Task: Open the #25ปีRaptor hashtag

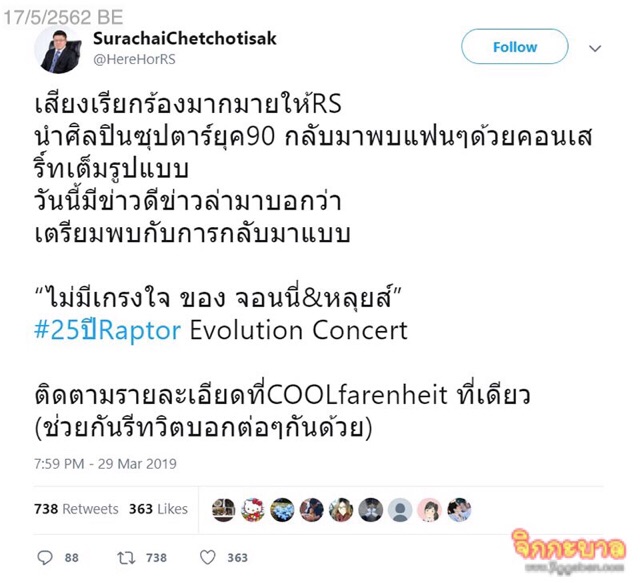Action: click(x=108, y=330)
